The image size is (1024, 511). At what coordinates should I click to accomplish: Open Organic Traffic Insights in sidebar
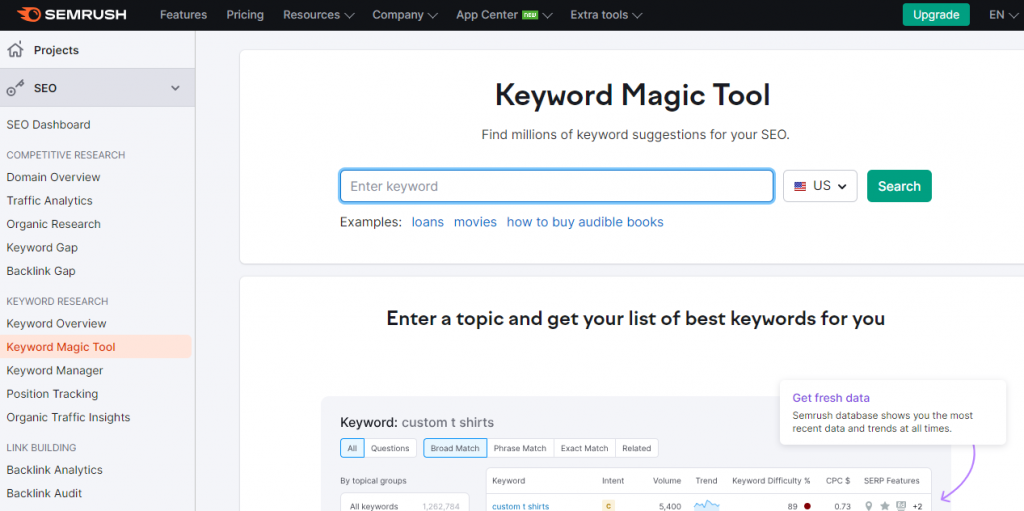coord(69,418)
